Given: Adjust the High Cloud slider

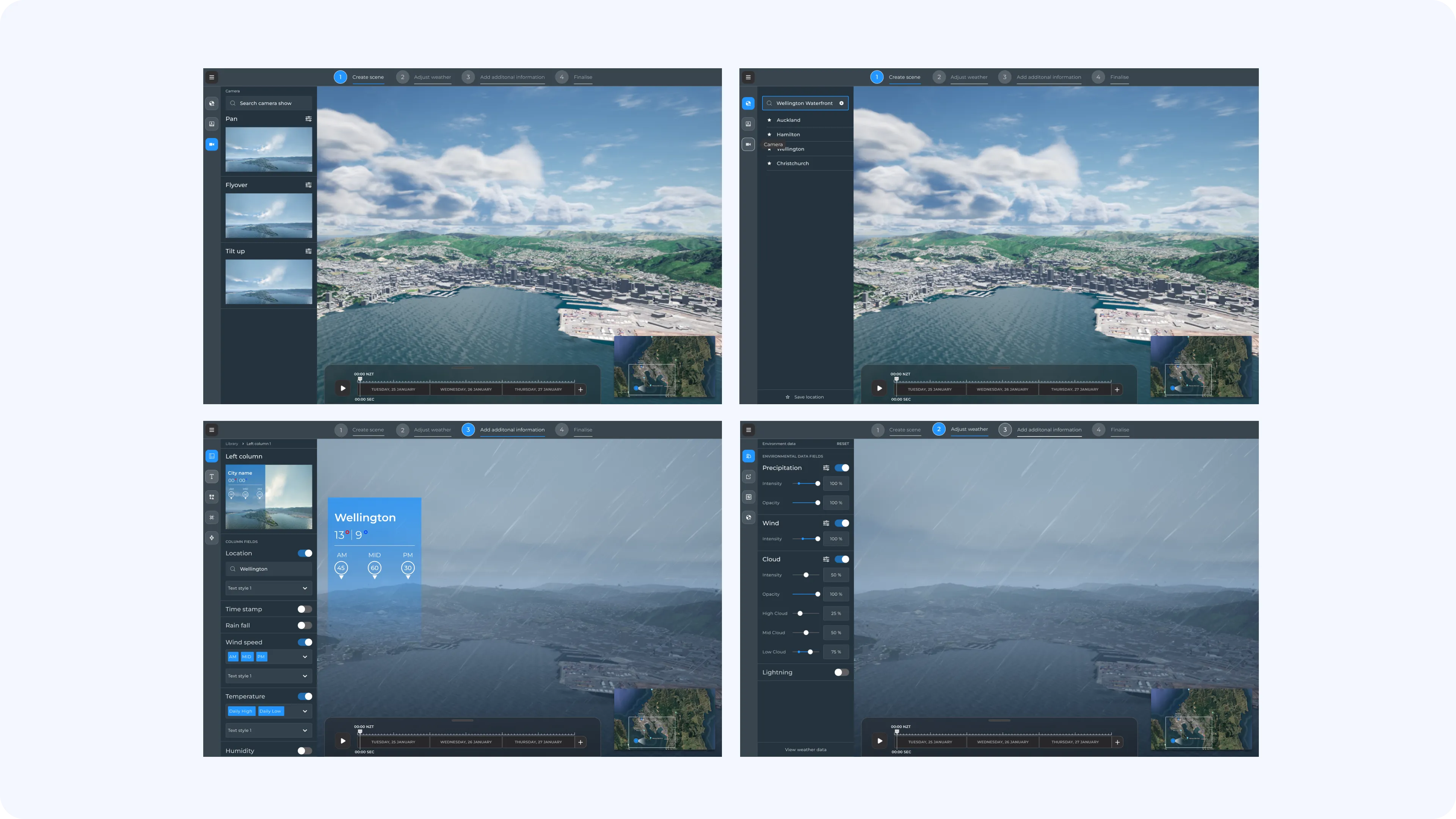Looking at the screenshot, I should pyautogui.click(x=800, y=613).
